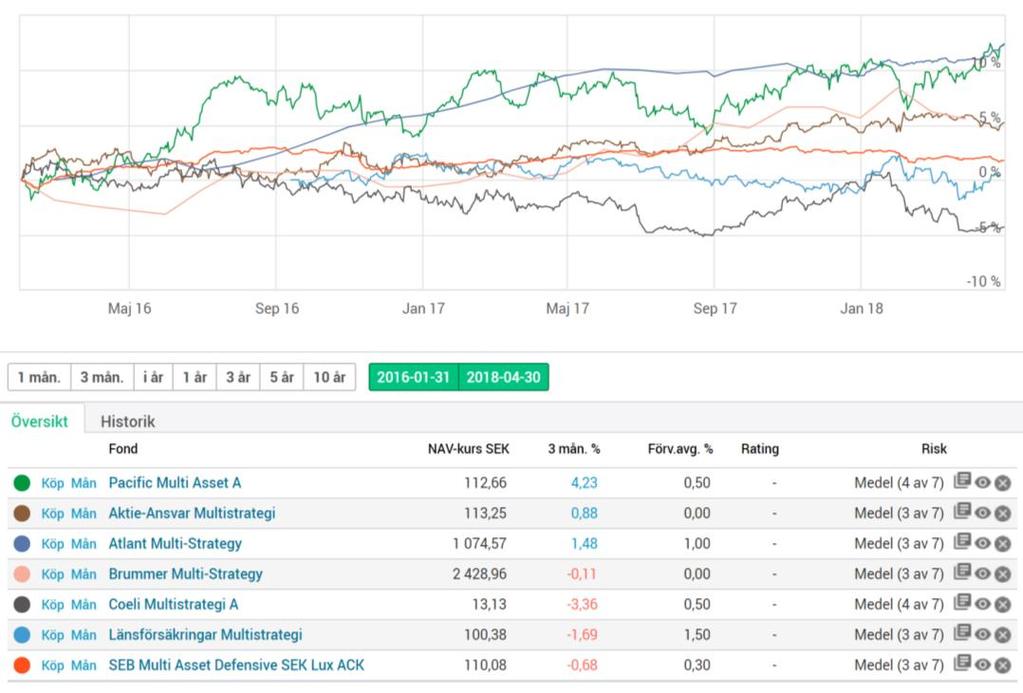This screenshot has height=693, width=1023.
Task: Click the 3 mån. % column header
Action: (x=574, y=449)
